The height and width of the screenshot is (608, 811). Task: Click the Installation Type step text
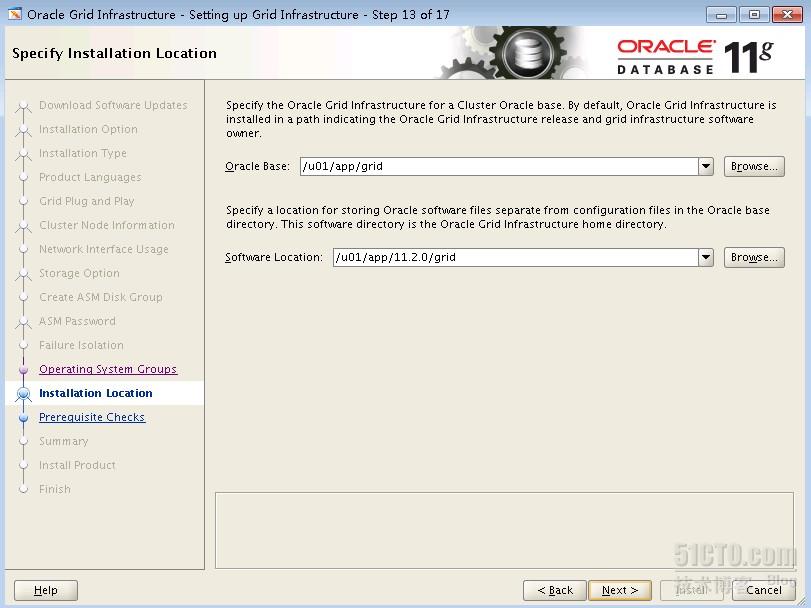point(83,153)
